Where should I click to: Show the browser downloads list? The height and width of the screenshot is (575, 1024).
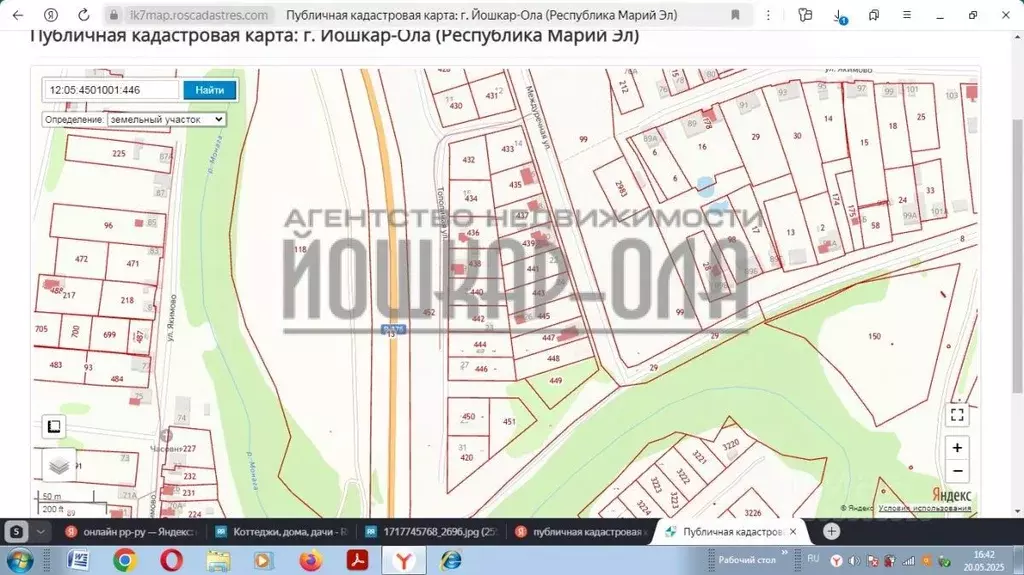click(x=839, y=16)
